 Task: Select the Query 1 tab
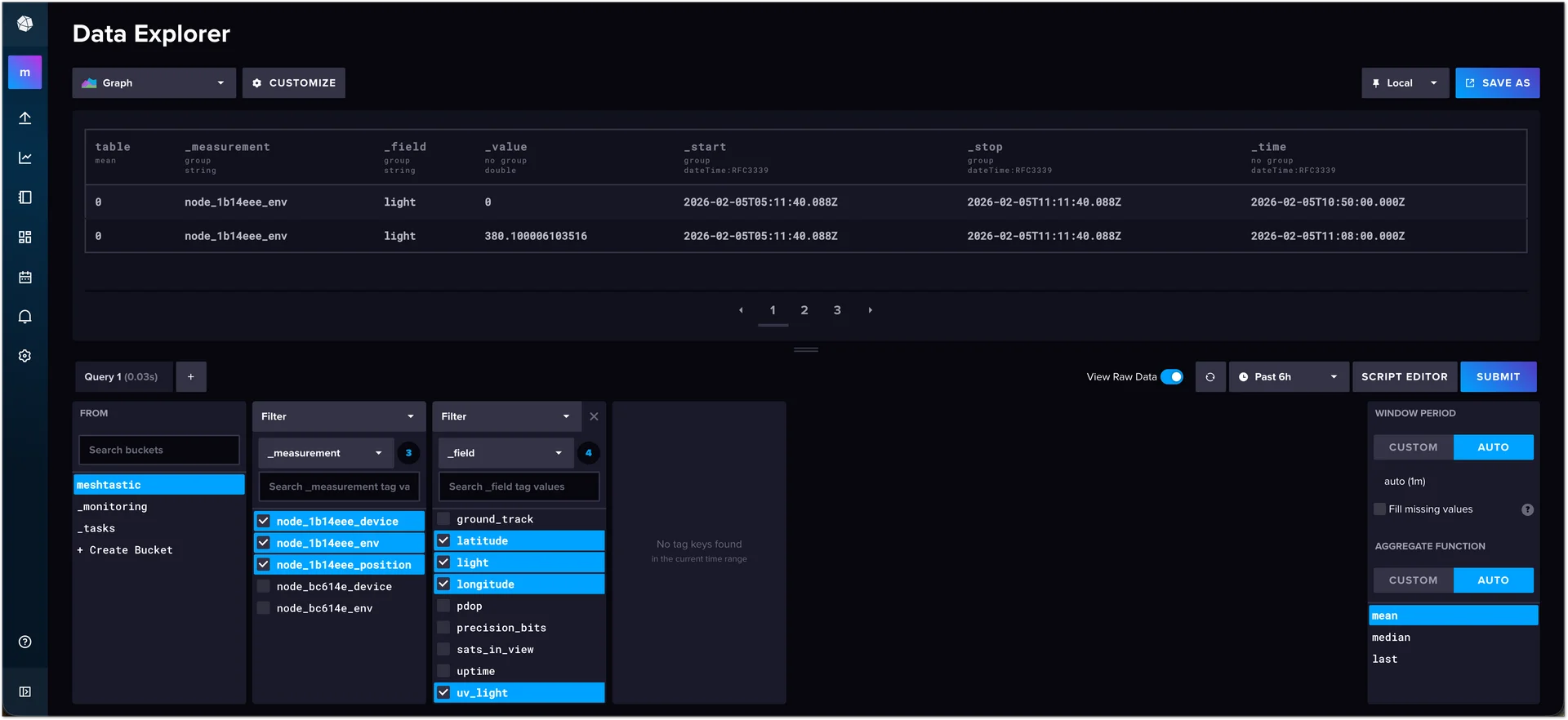point(123,377)
